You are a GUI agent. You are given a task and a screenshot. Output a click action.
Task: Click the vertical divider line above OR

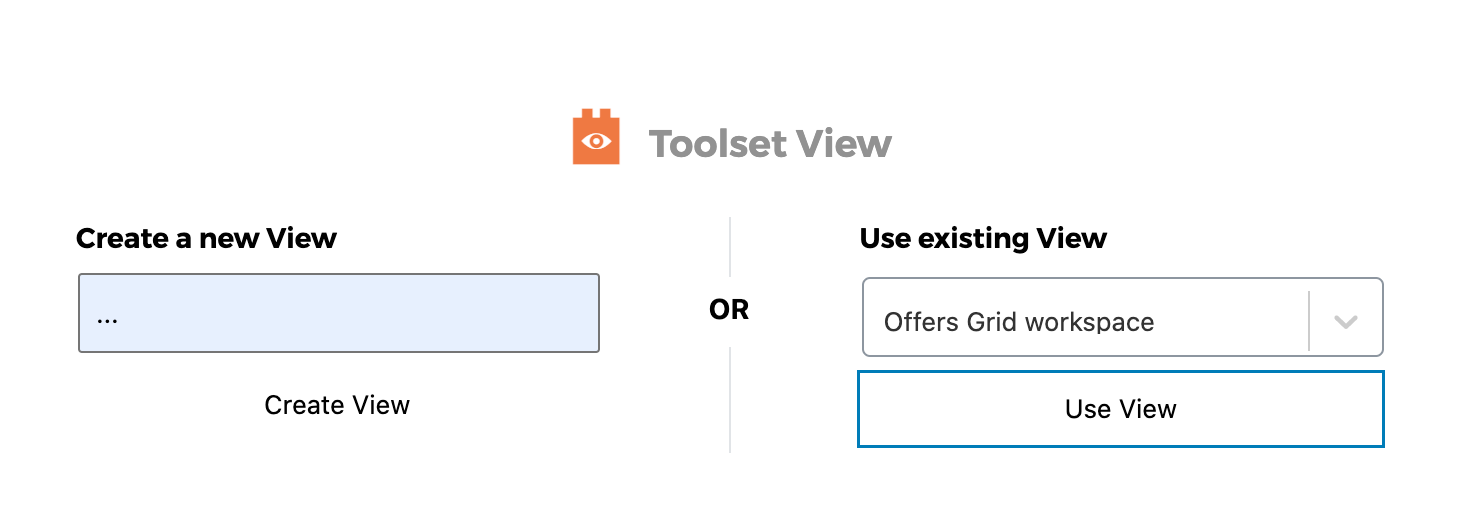point(730,247)
